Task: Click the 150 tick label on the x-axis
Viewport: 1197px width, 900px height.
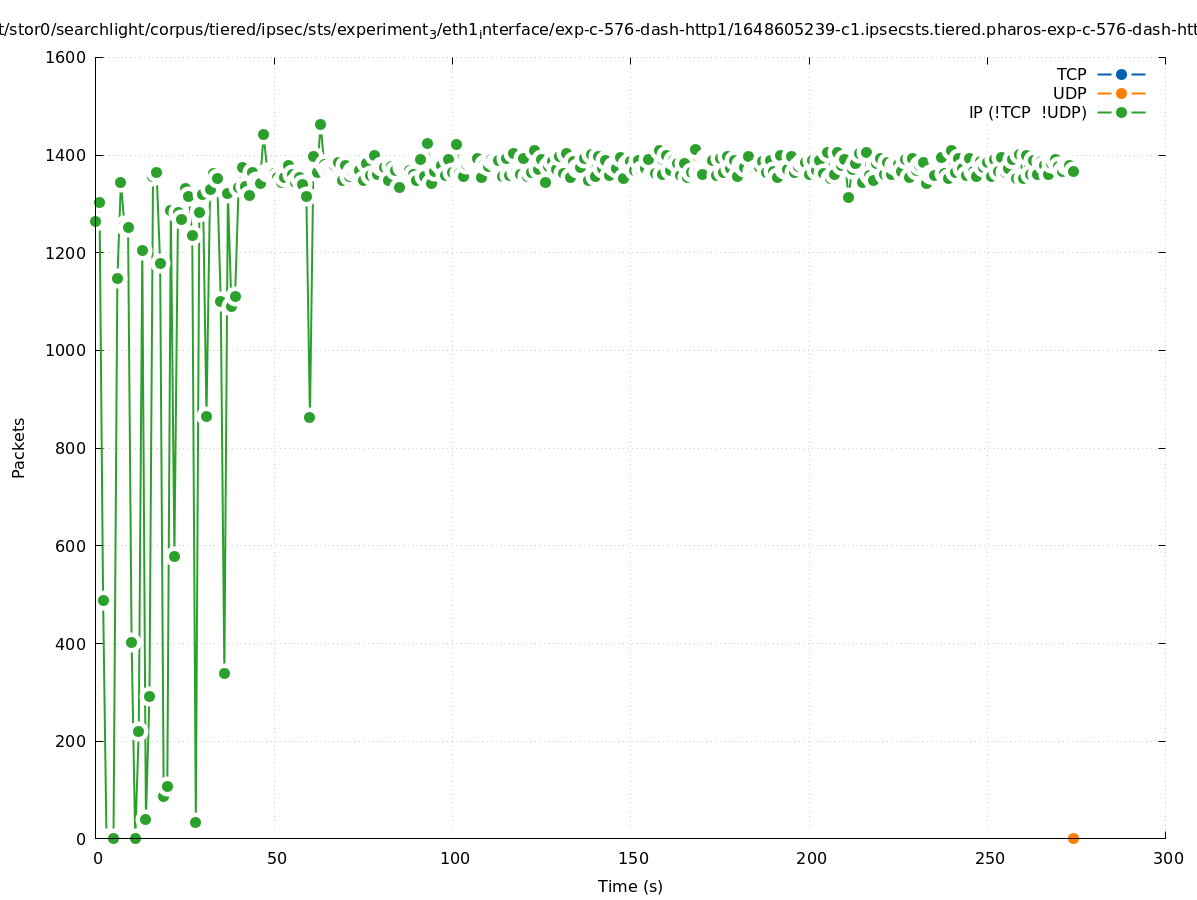Action: point(631,858)
